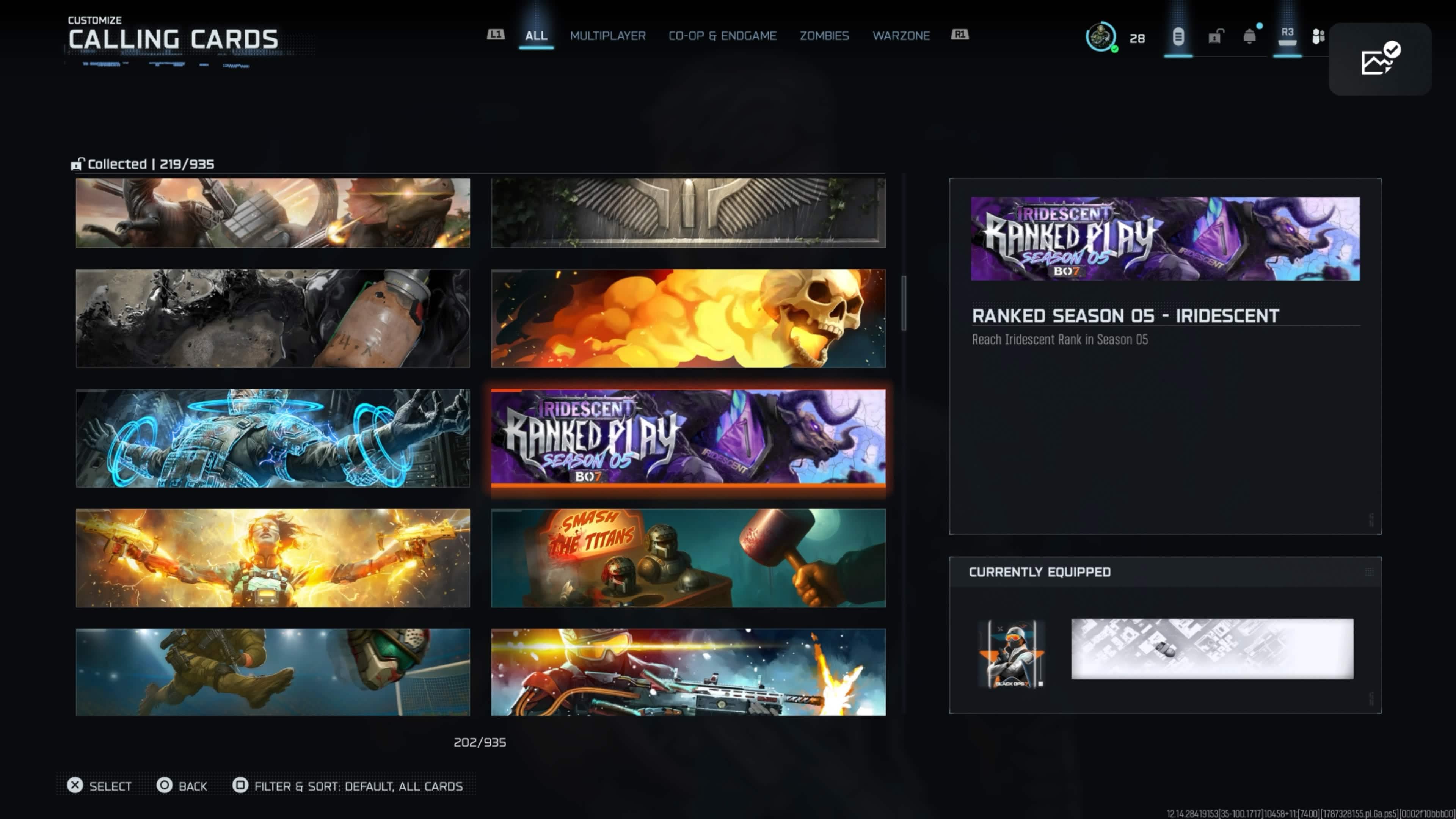Viewport: 1456px width, 819px height.
Task: Click the large Iridescent card preview image
Action: [x=1166, y=238]
